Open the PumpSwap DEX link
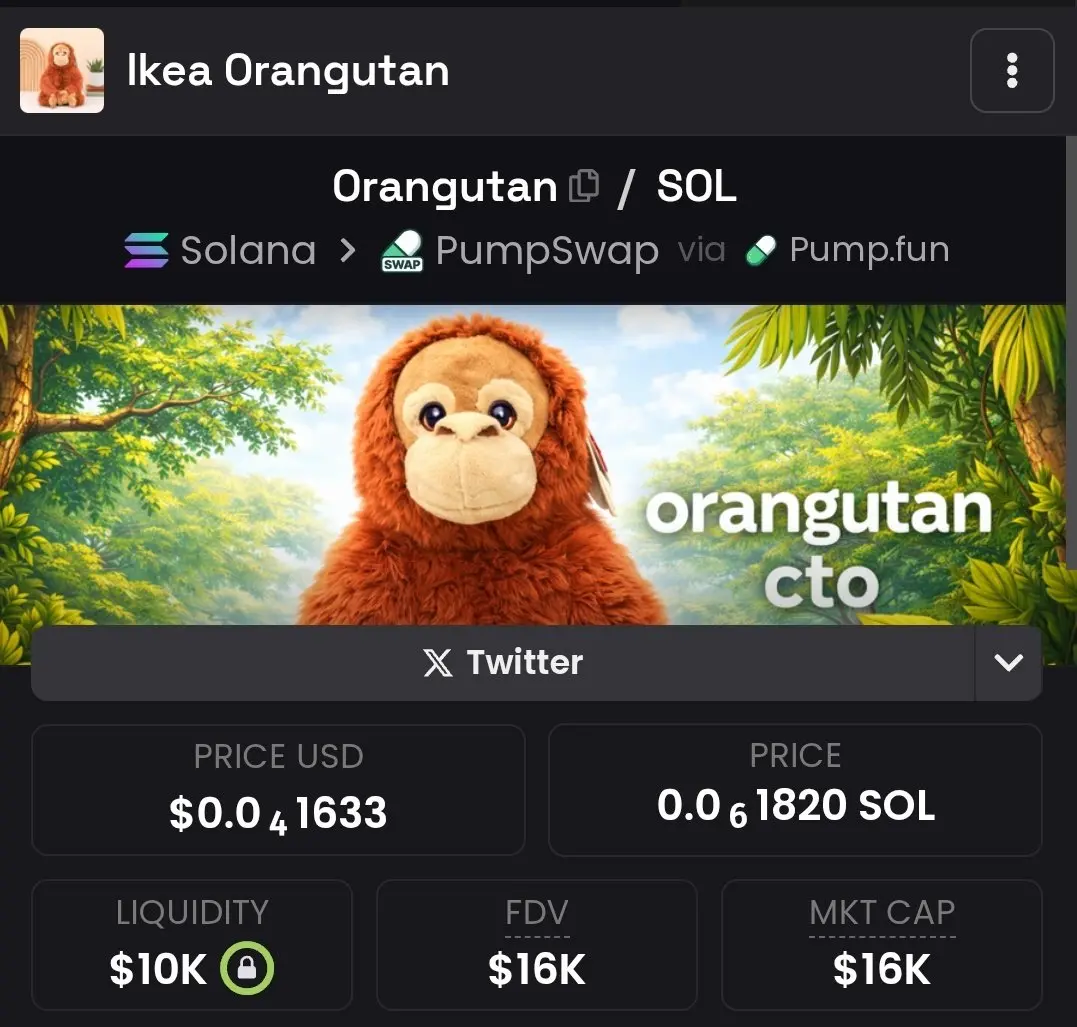This screenshot has width=1077, height=1027. tap(520, 251)
